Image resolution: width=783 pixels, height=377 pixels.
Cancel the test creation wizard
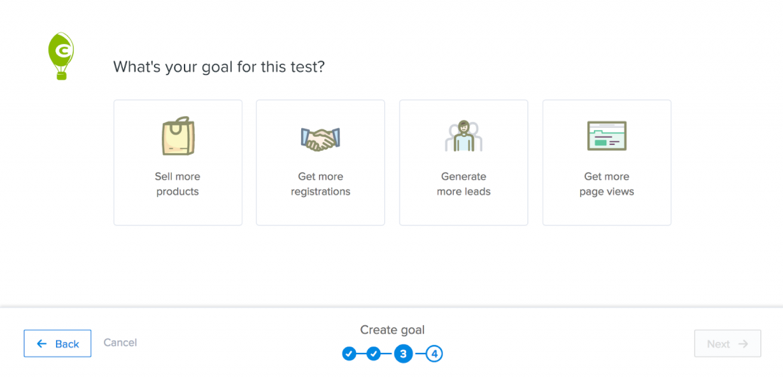coord(120,343)
